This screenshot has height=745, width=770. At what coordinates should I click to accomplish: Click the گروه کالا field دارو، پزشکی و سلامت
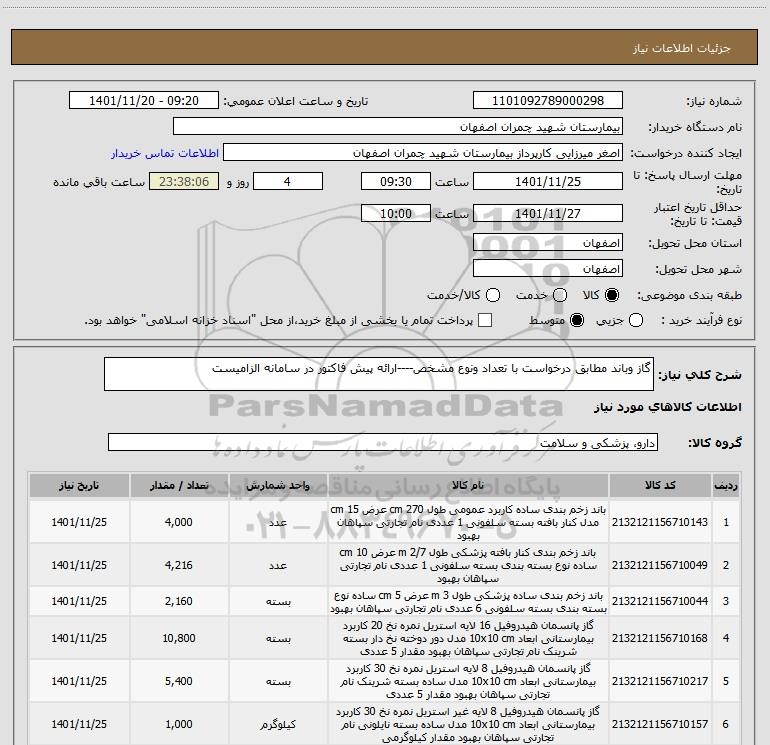[x=383, y=442]
